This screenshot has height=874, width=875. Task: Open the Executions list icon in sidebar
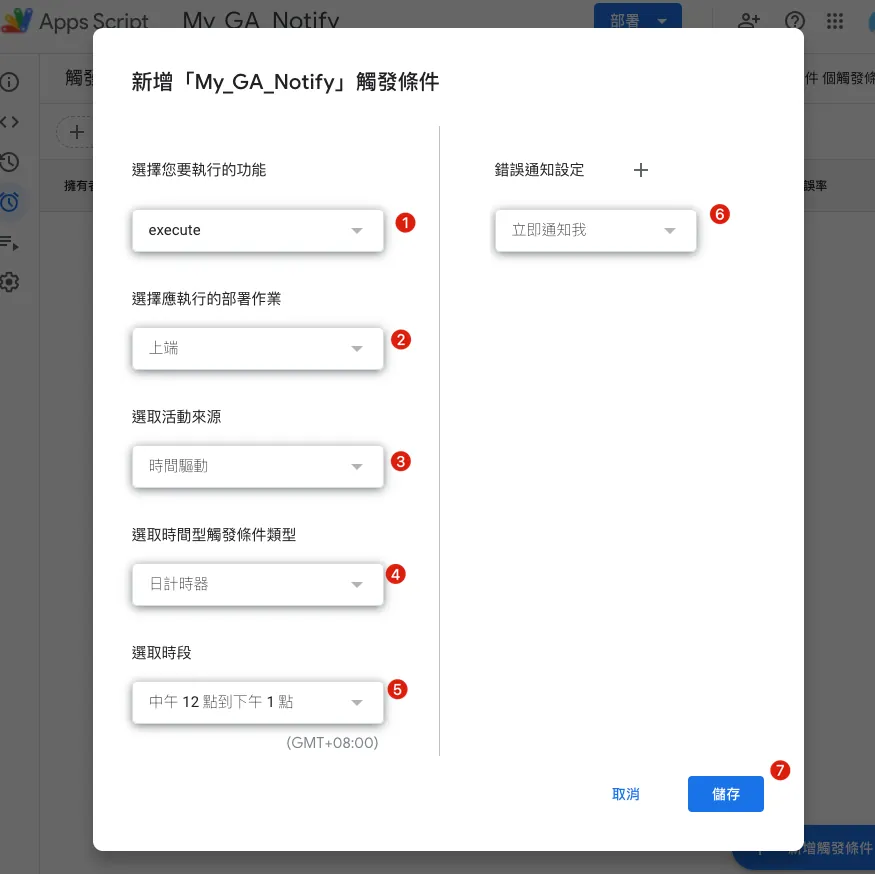click(10, 242)
